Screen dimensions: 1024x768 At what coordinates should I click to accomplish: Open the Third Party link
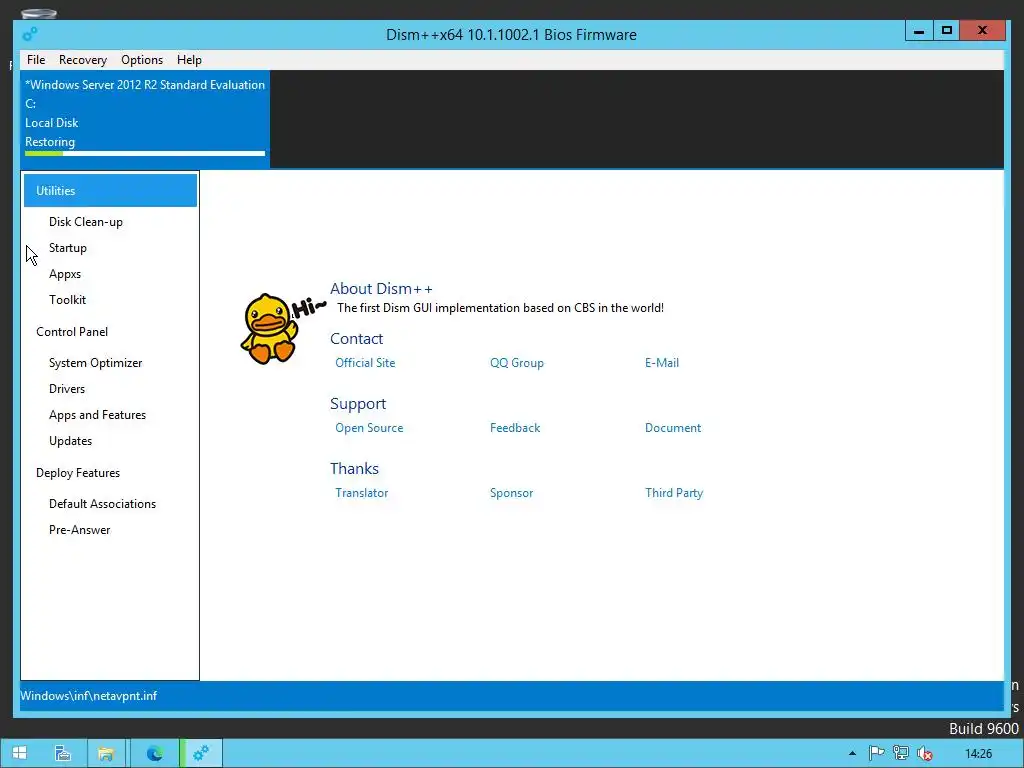pos(674,493)
